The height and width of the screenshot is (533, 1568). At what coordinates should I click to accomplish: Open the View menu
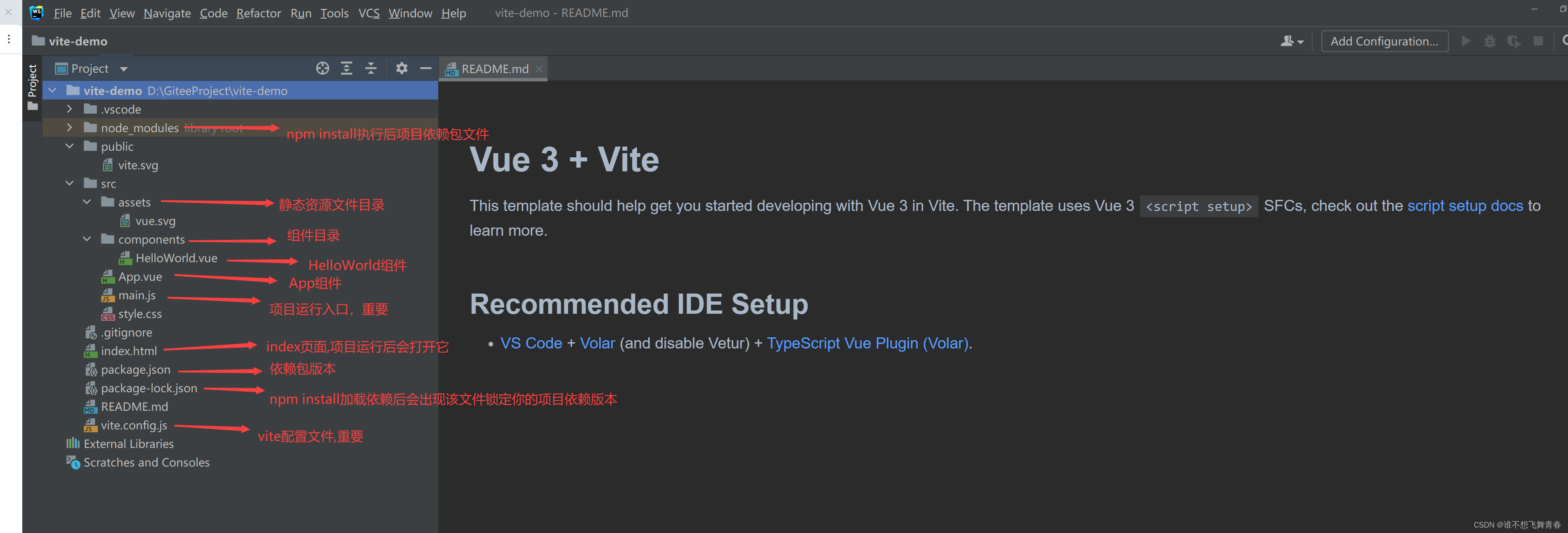coord(122,13)
